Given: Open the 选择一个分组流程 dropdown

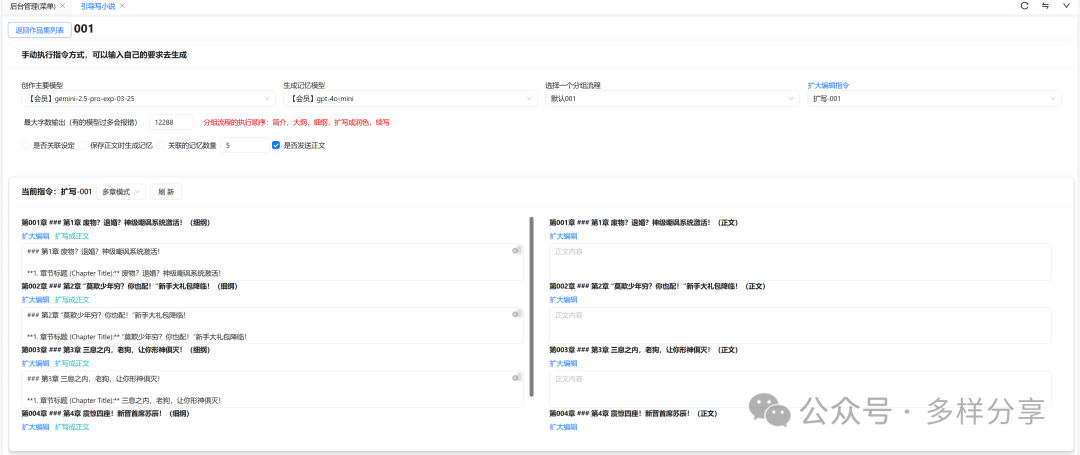Looking at the screenshot, I should click(x=672, y=99).
